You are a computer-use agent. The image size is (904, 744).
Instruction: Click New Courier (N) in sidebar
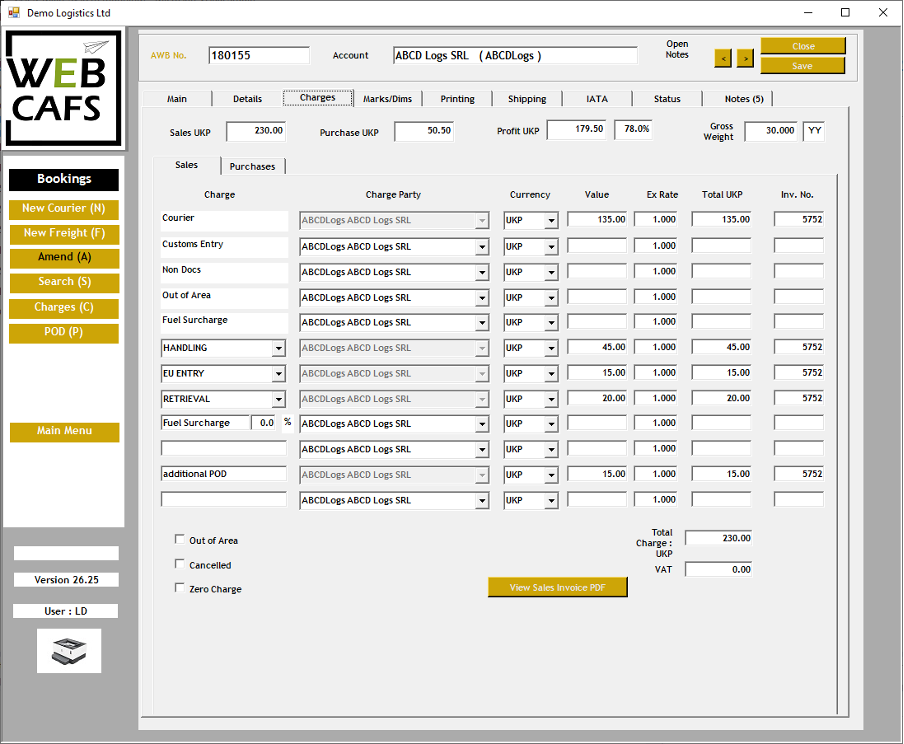(64, 209)
